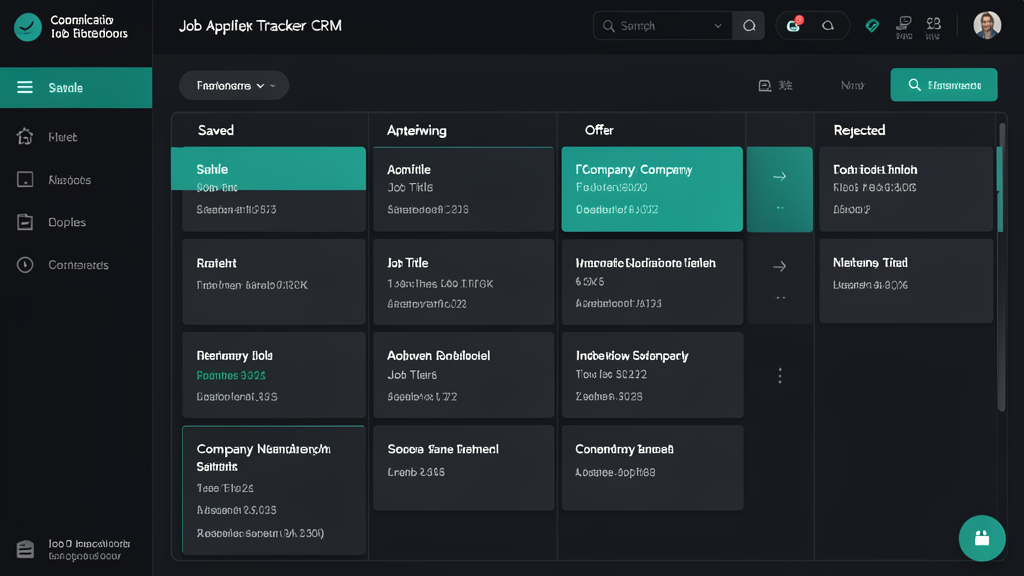The image size is (1024, 576).
Task: Expand the search field dropdown chevron
Action: click(x=718, y=26)
